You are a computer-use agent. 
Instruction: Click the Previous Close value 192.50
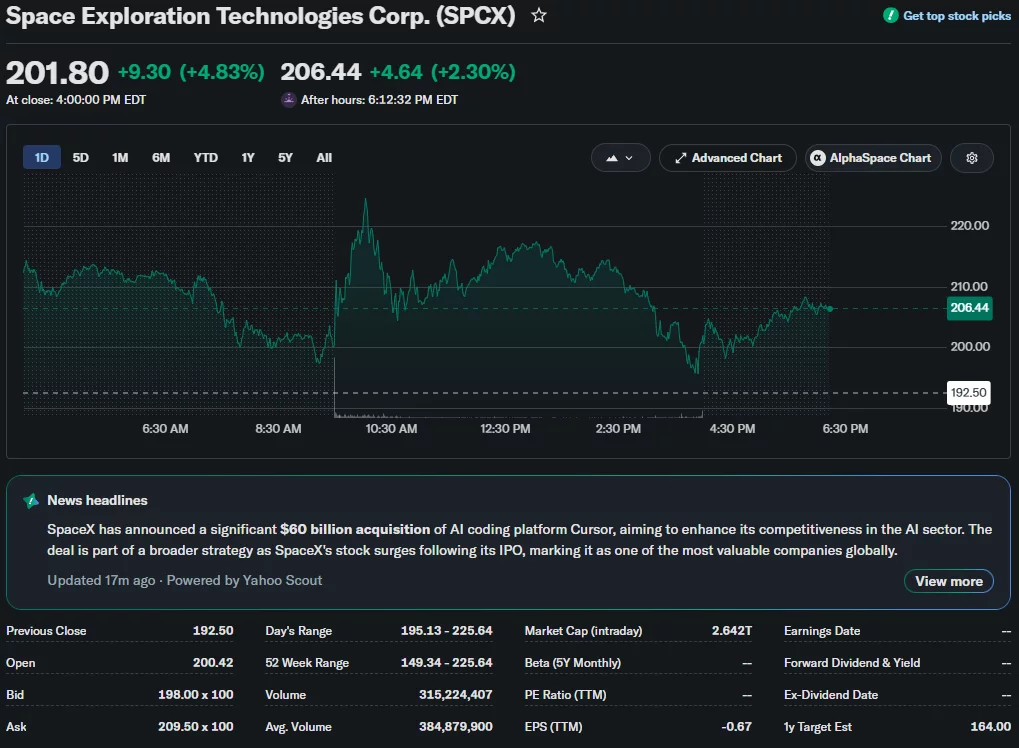pos(213,630)
